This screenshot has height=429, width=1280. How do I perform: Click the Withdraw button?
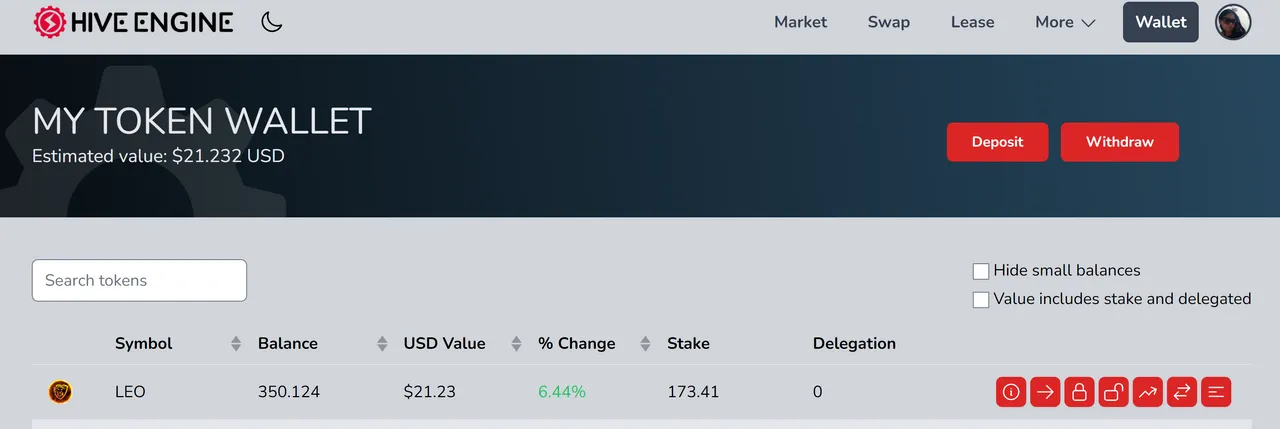(1120, 142)
